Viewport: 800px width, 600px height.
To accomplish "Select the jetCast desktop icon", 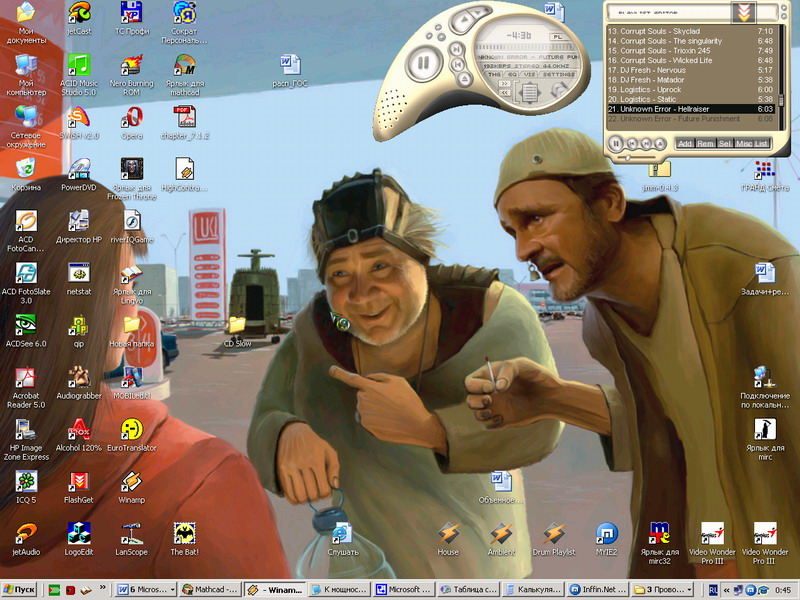I will coord(79,18).
